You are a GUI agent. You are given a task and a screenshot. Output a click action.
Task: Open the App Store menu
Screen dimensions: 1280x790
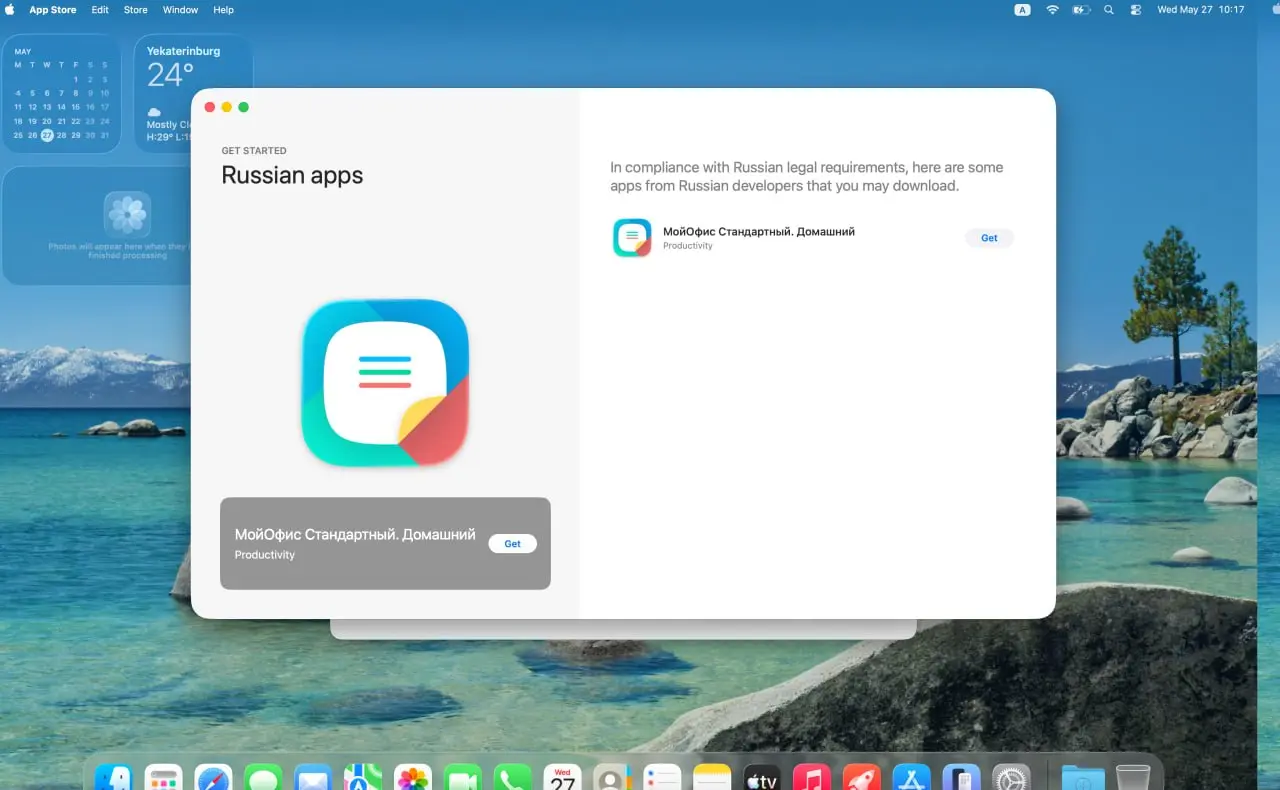53,10
